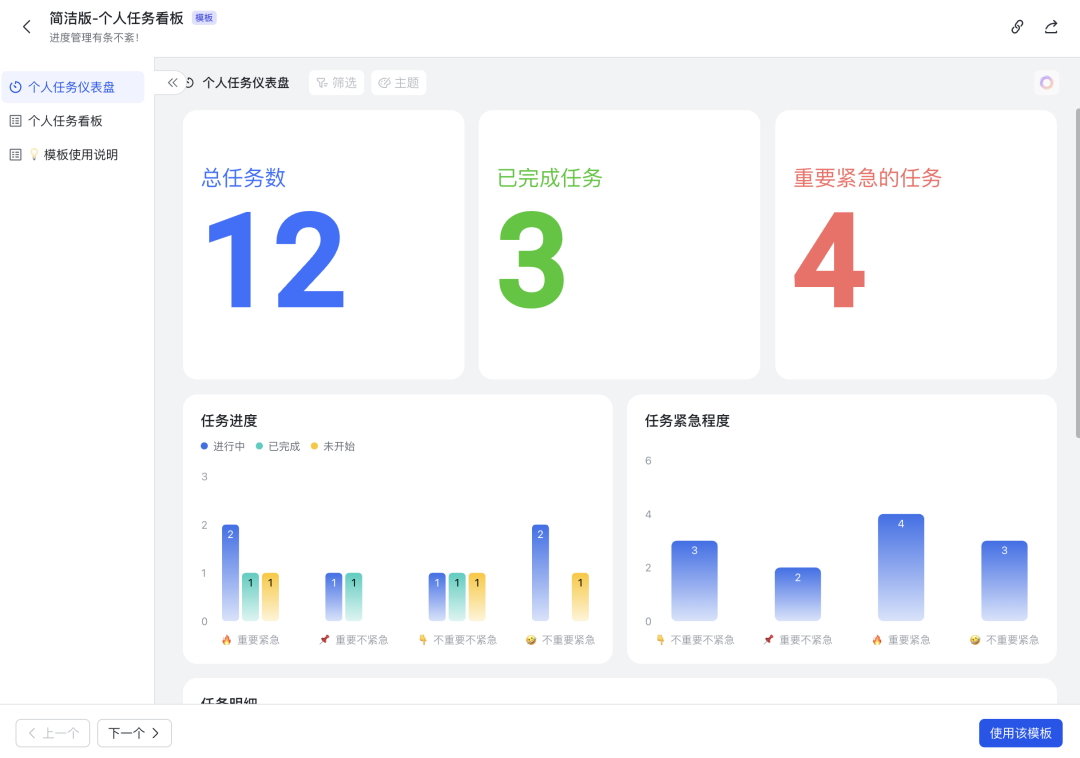
Task: Click the pushpin icon under 任务进度 chart
Action: 324,640
